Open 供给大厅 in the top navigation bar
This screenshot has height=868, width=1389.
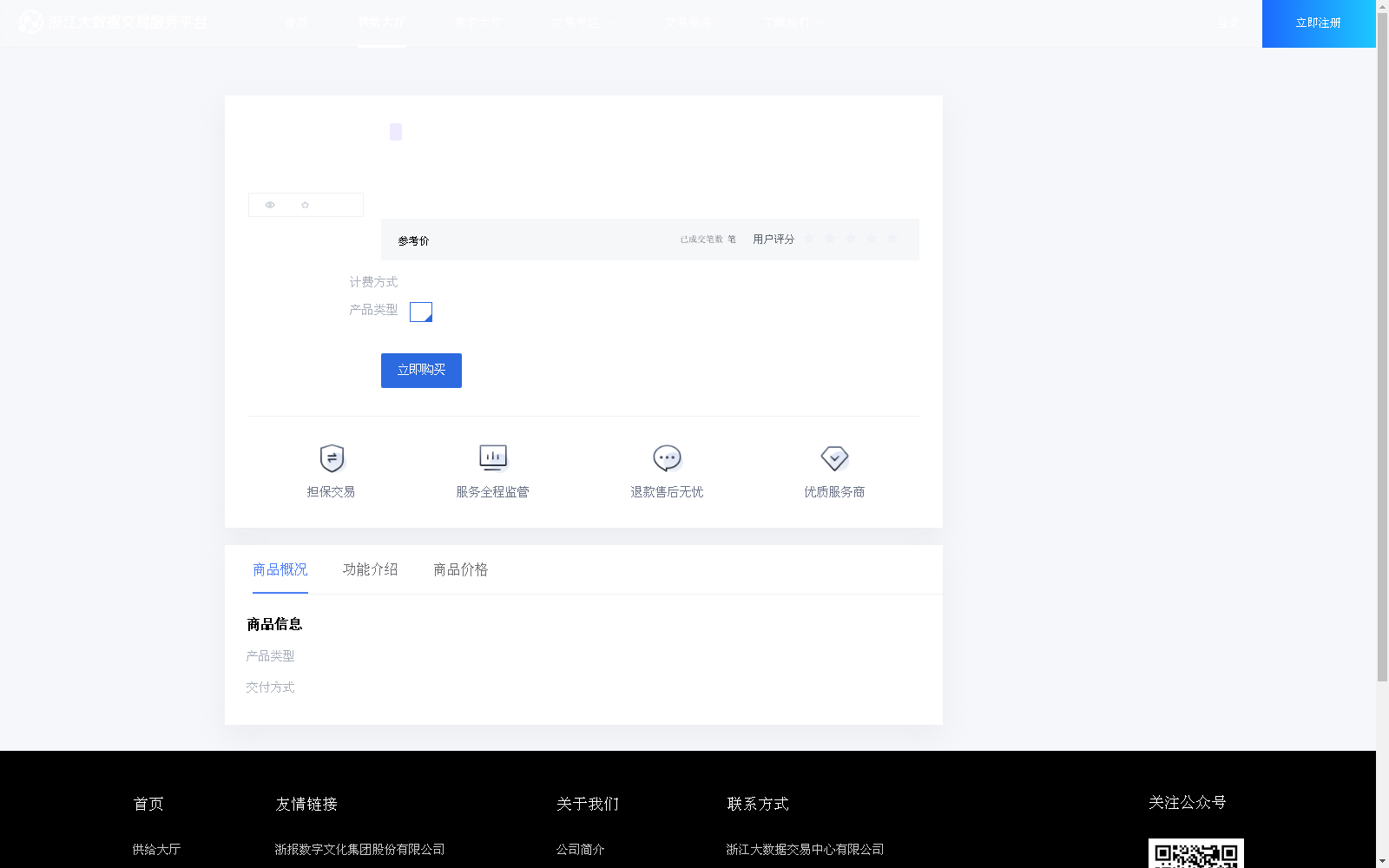click(x=381, y=23)
